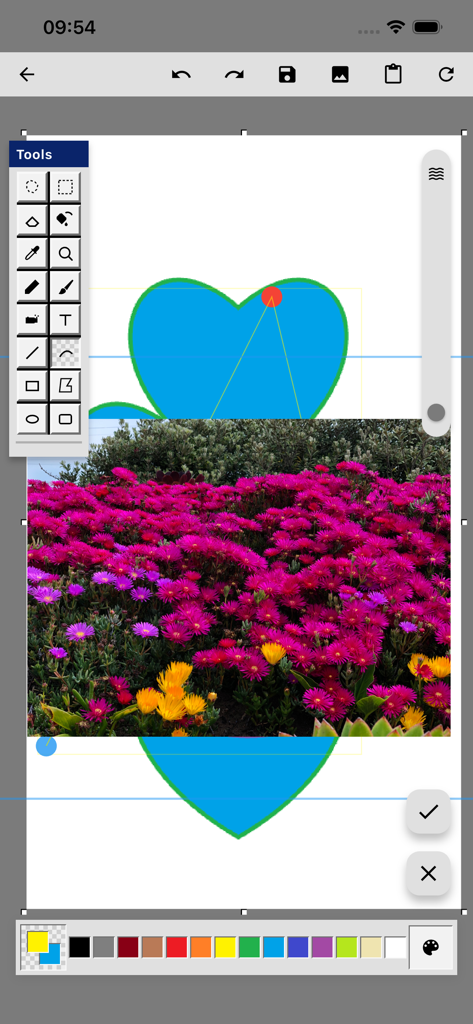Paste from clipboard icon
This screenshot has width=473, height=1024.
click(393, 74)
